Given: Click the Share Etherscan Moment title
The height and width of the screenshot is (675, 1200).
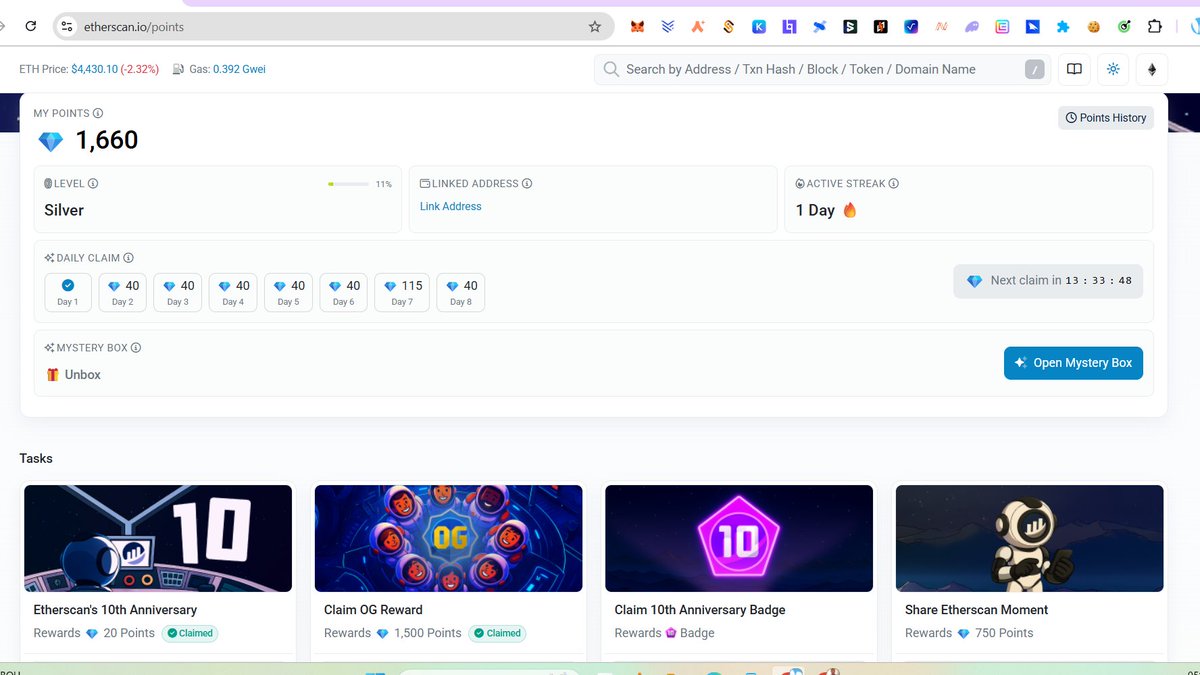Looking at the screenshot, I should tap(977, 610).
